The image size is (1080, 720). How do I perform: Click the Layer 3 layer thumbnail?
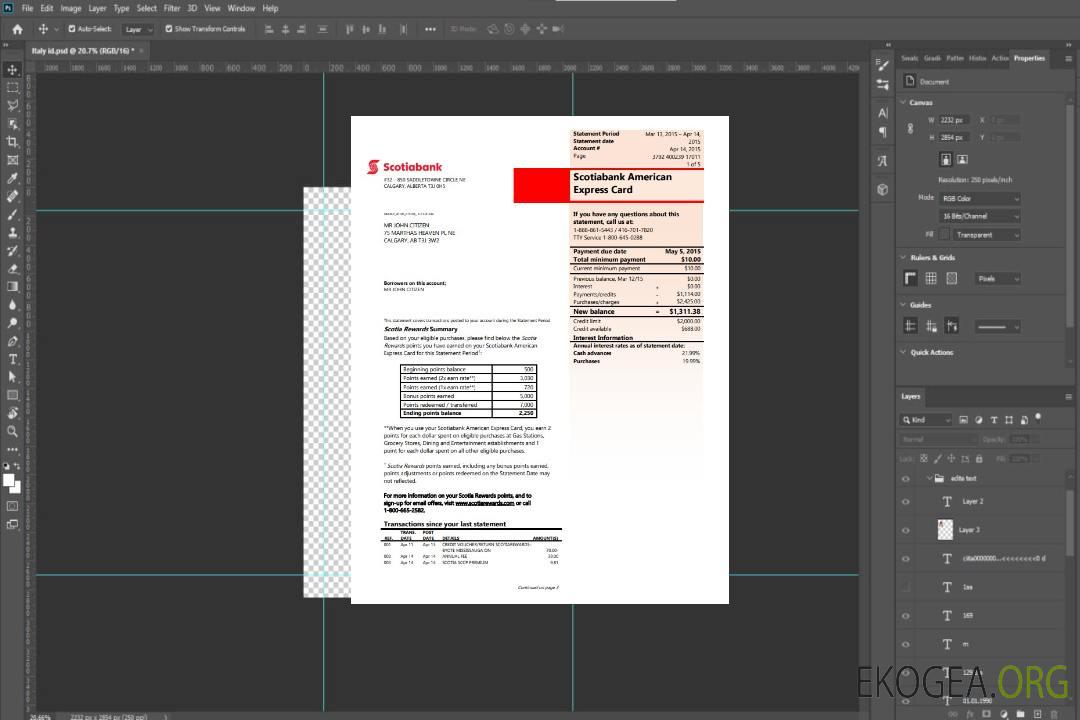pyautogui.click(x=946, y=530)
